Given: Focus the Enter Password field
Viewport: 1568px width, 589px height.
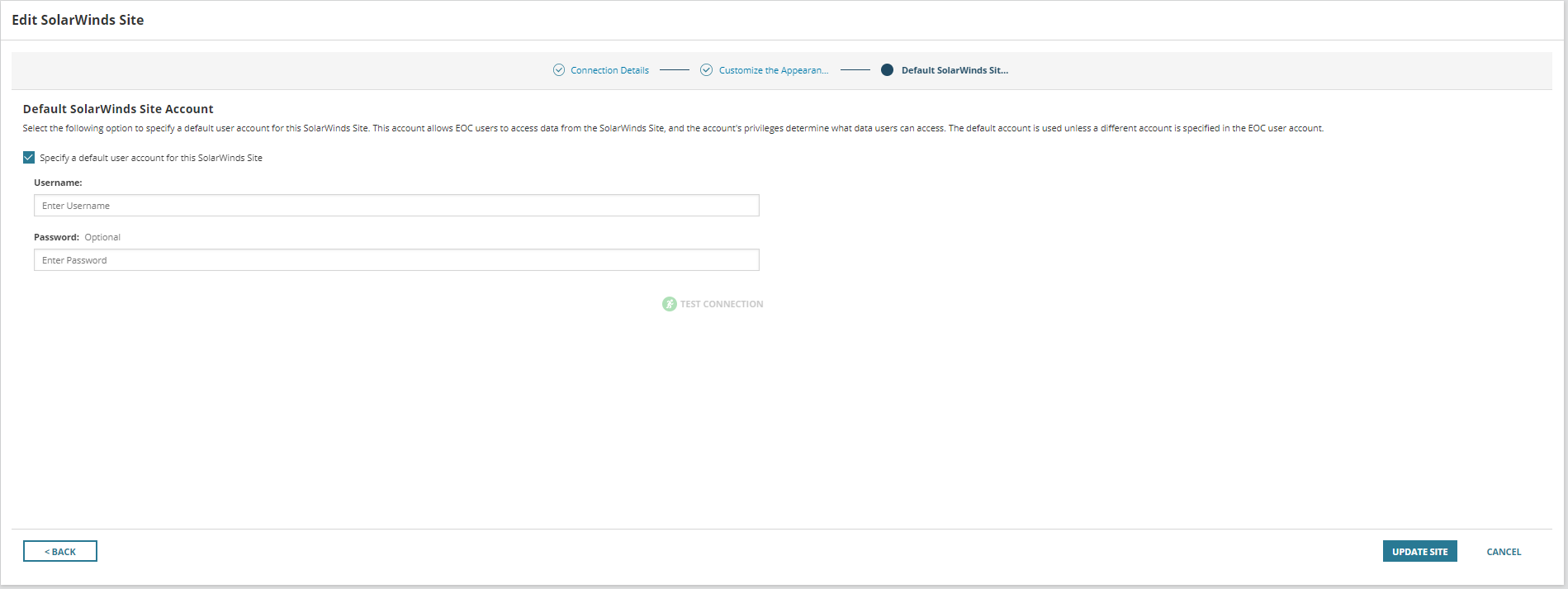Looking at the screenshot, I should coord(396,260).
